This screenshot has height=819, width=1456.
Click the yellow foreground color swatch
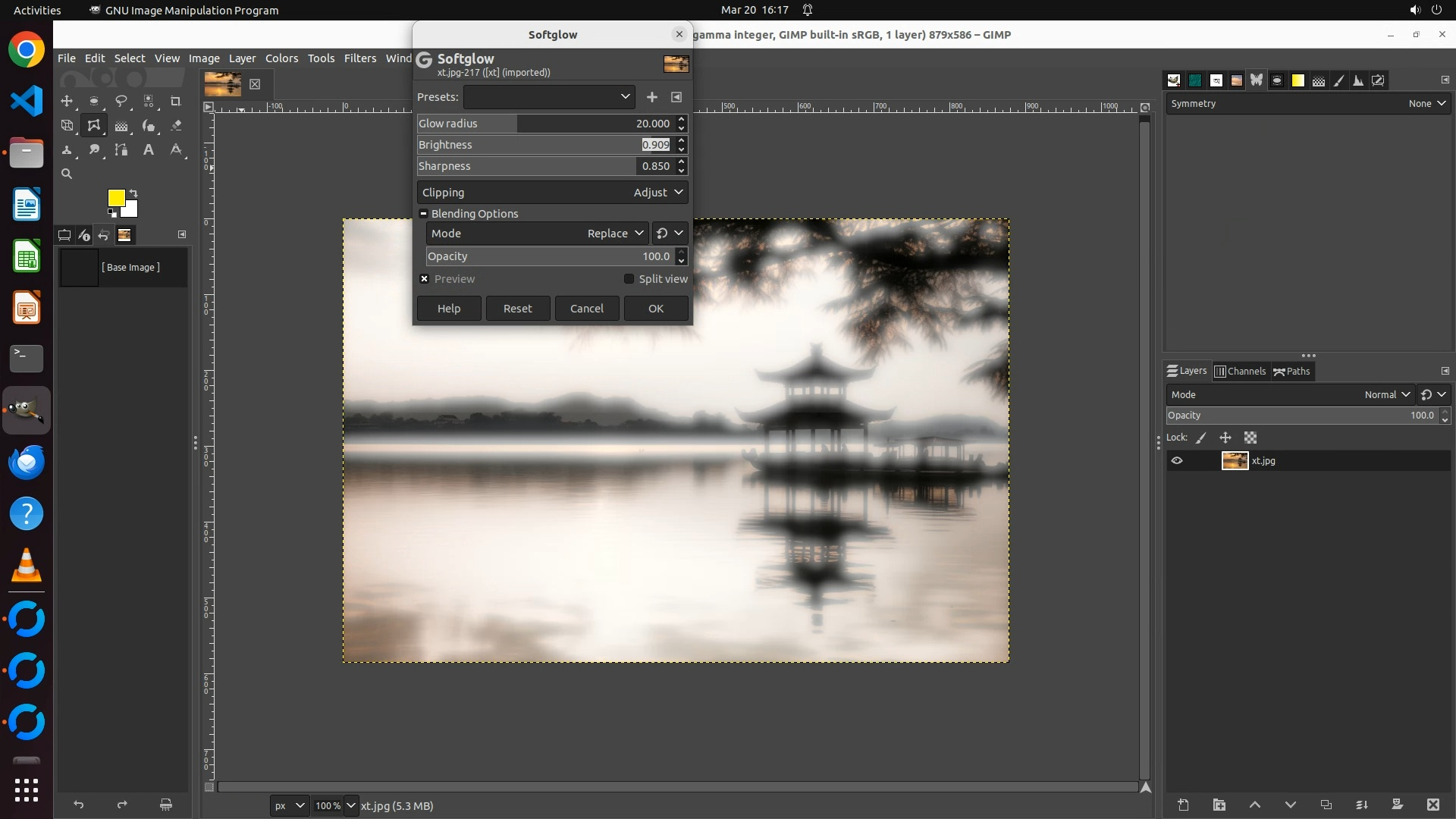tap(115, 197)
